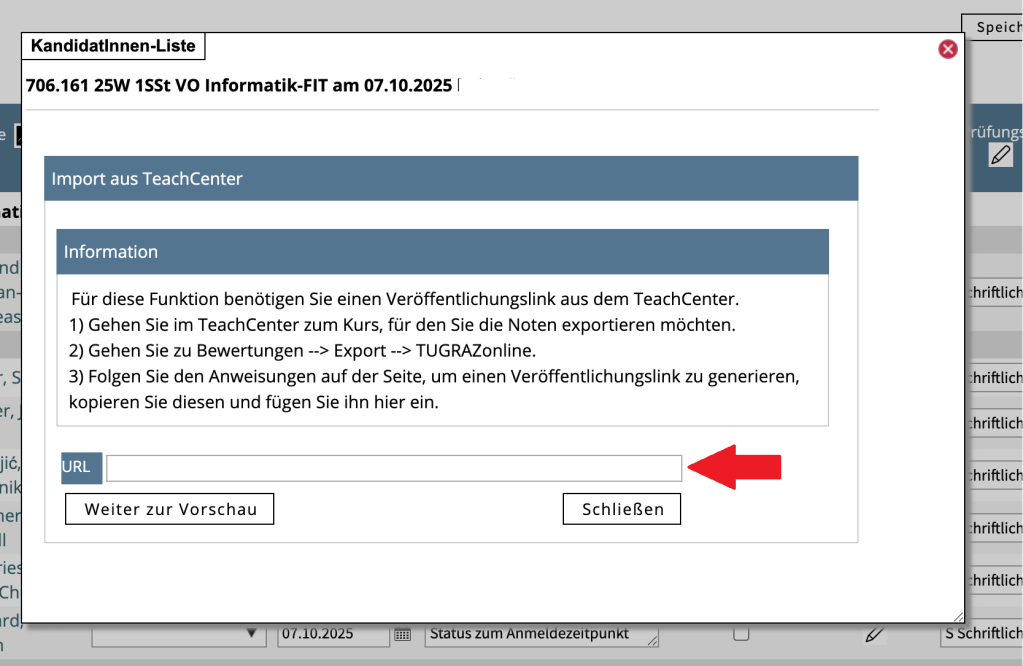
Task: Click the Import aus TeachCenter header bar
Action: [451, 179]
